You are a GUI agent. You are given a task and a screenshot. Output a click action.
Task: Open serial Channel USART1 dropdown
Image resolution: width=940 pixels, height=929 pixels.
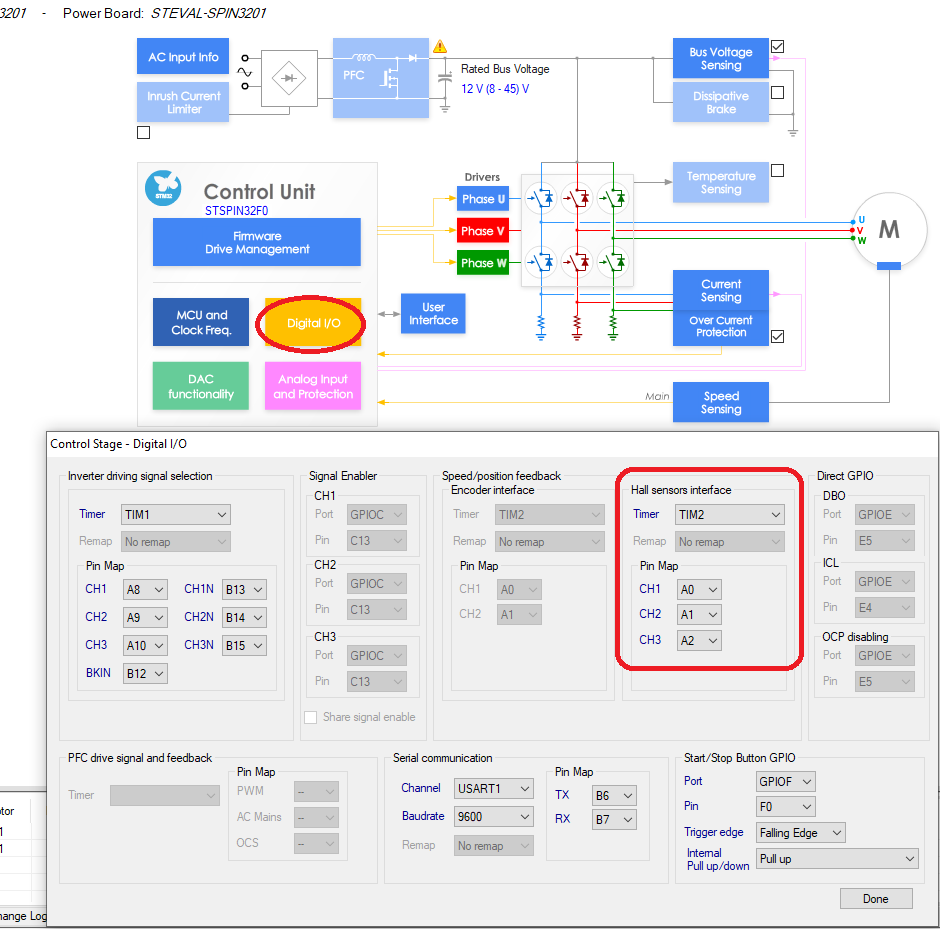click(x=494, y=789)
